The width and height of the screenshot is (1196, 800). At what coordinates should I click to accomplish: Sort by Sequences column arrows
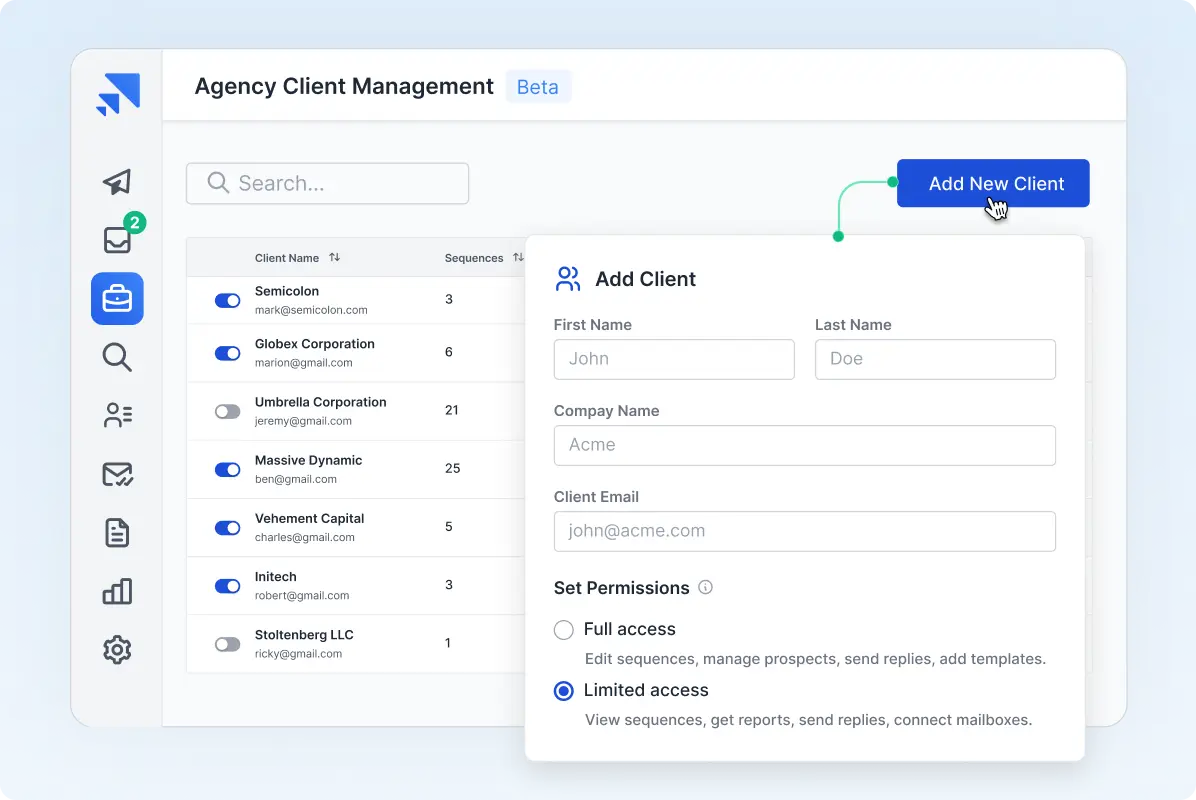pos(518,258)
